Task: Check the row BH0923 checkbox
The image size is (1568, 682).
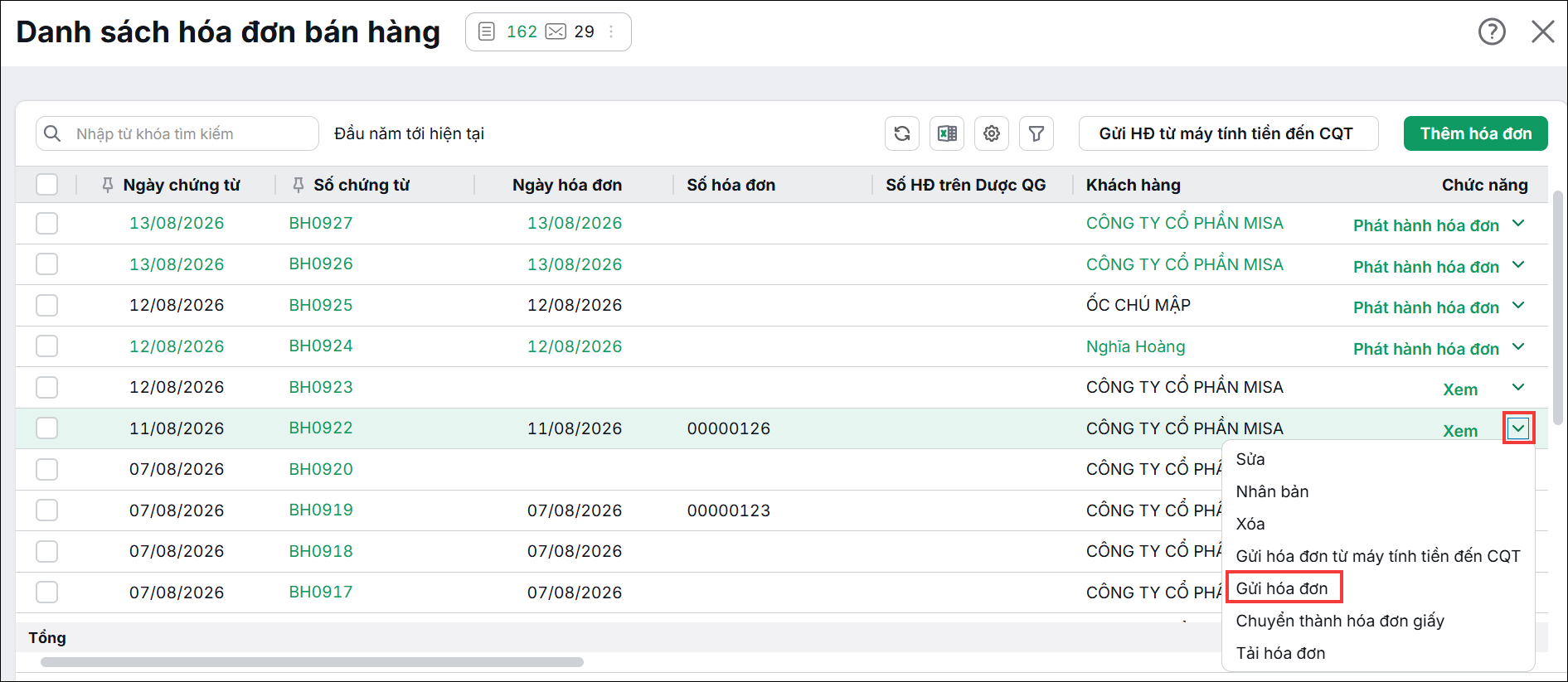Action: coord(47,387)
